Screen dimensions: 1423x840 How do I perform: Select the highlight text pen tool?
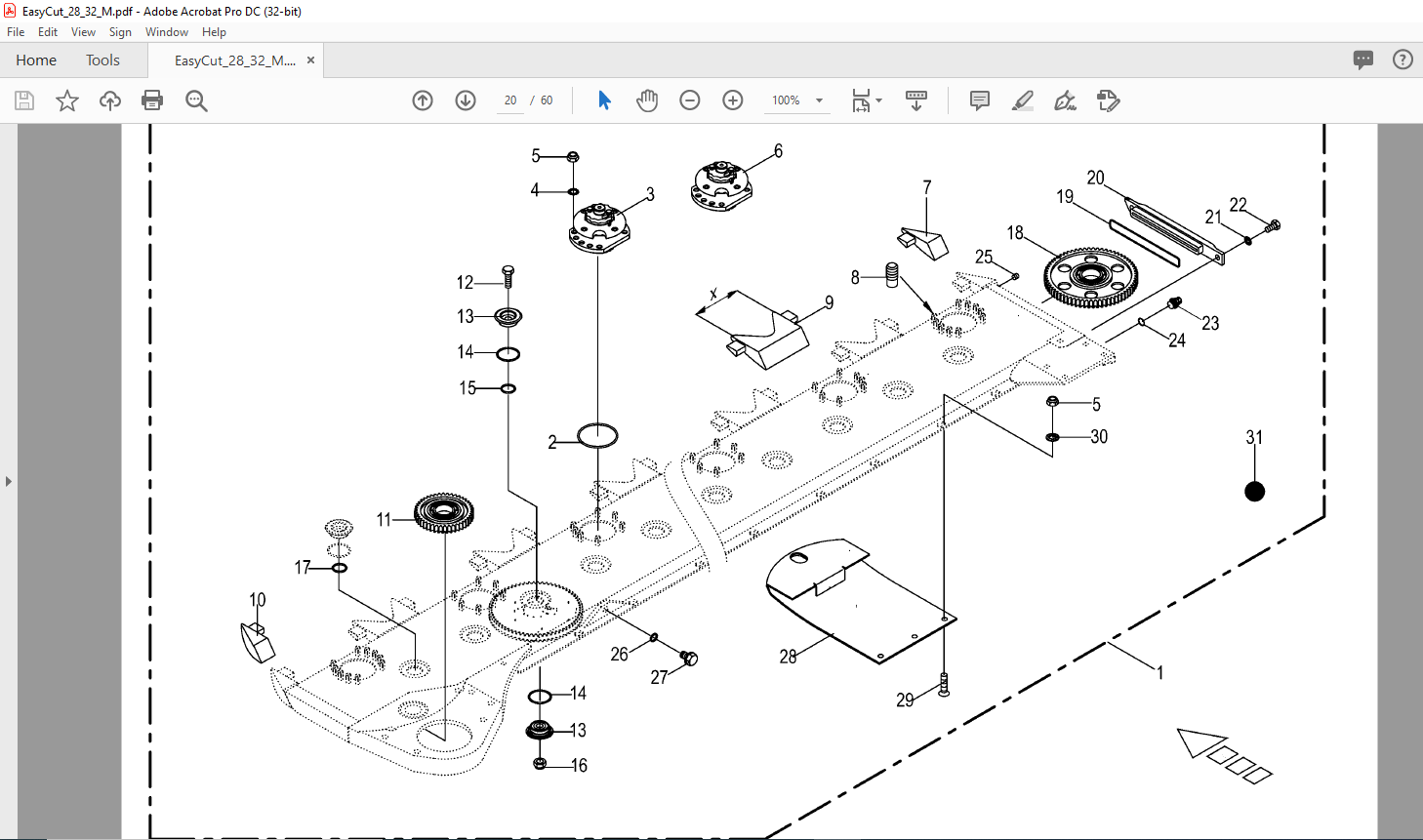(x=1023, y=100)
